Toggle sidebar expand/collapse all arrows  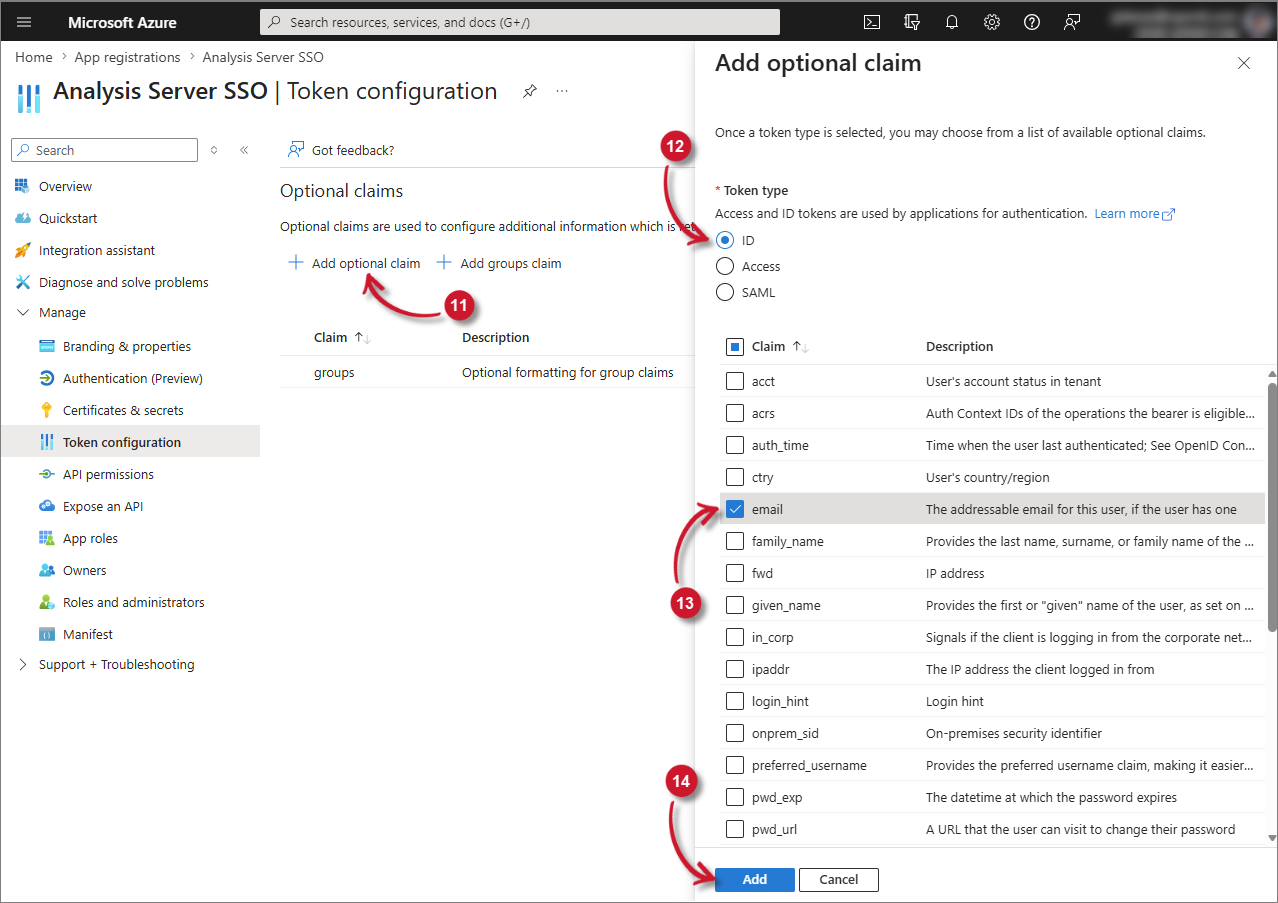point(214,150)
